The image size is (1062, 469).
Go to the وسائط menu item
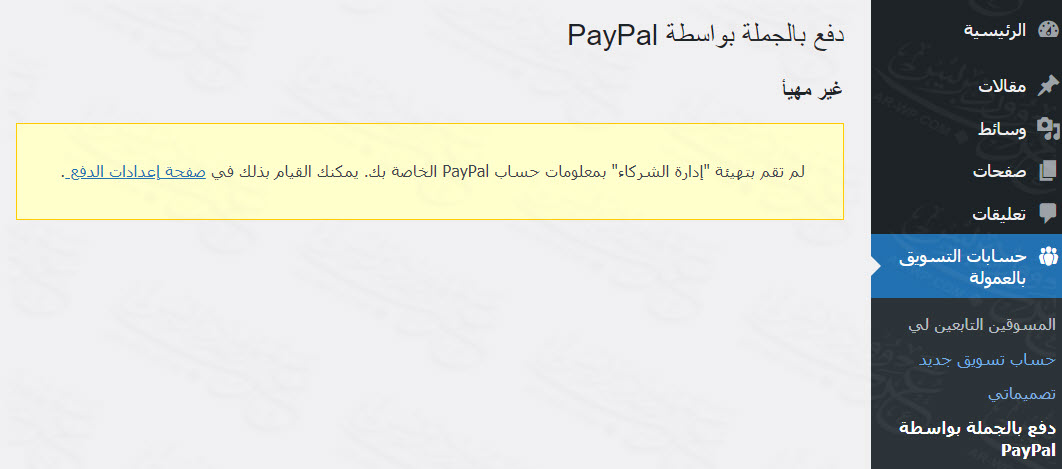1002,129
